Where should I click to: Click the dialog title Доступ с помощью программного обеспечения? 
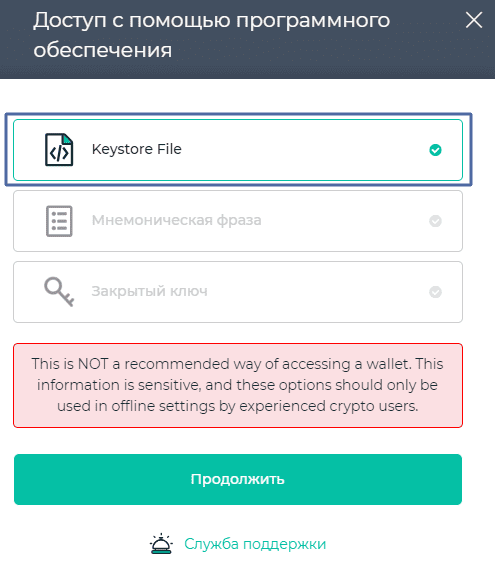pos(212,35)
